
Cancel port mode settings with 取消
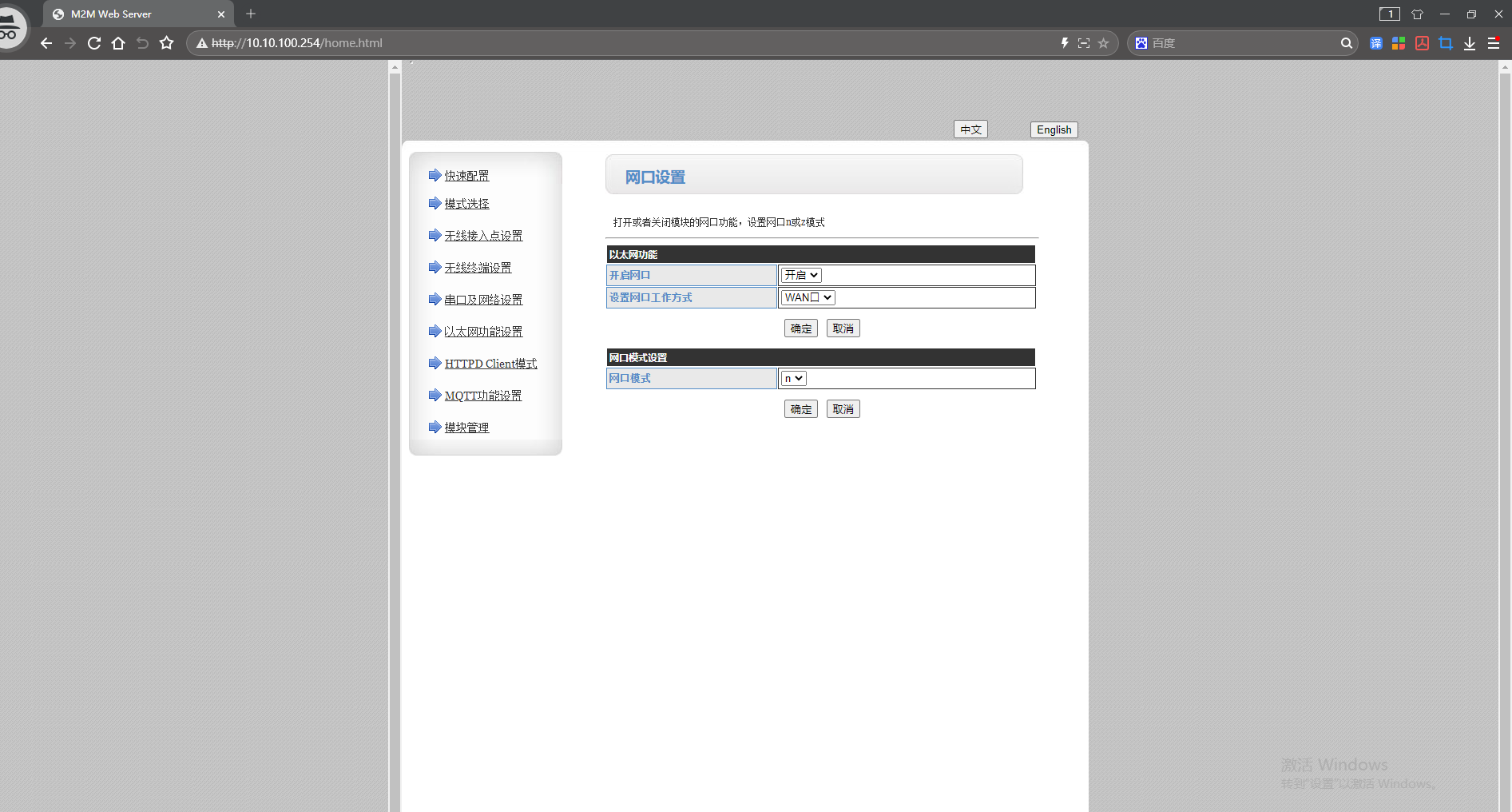tap(843, 409)
